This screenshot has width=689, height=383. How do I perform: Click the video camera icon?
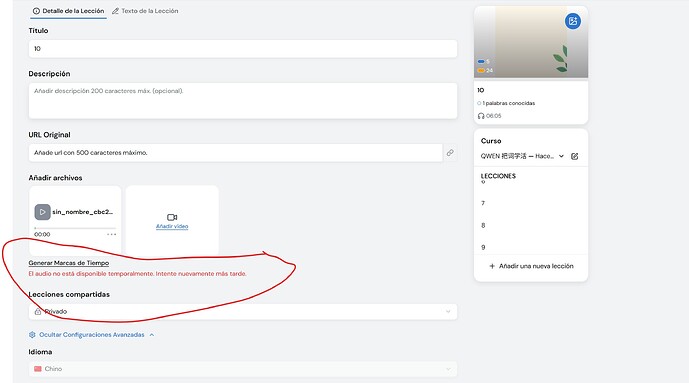pos(172,217)
